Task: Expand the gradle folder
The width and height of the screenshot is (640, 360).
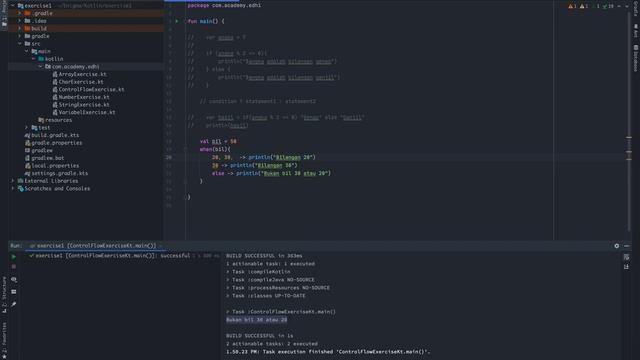Action: coord(20,36)
